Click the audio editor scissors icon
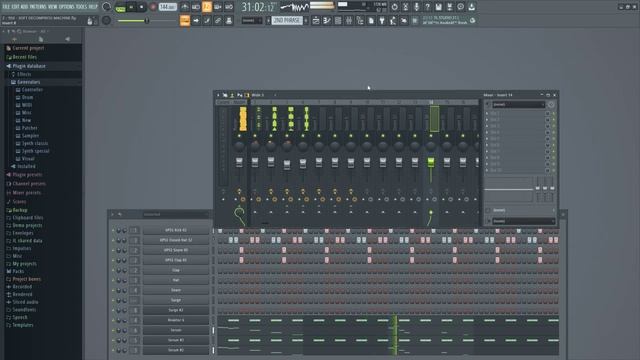640x360 pixels. point(405,7)
